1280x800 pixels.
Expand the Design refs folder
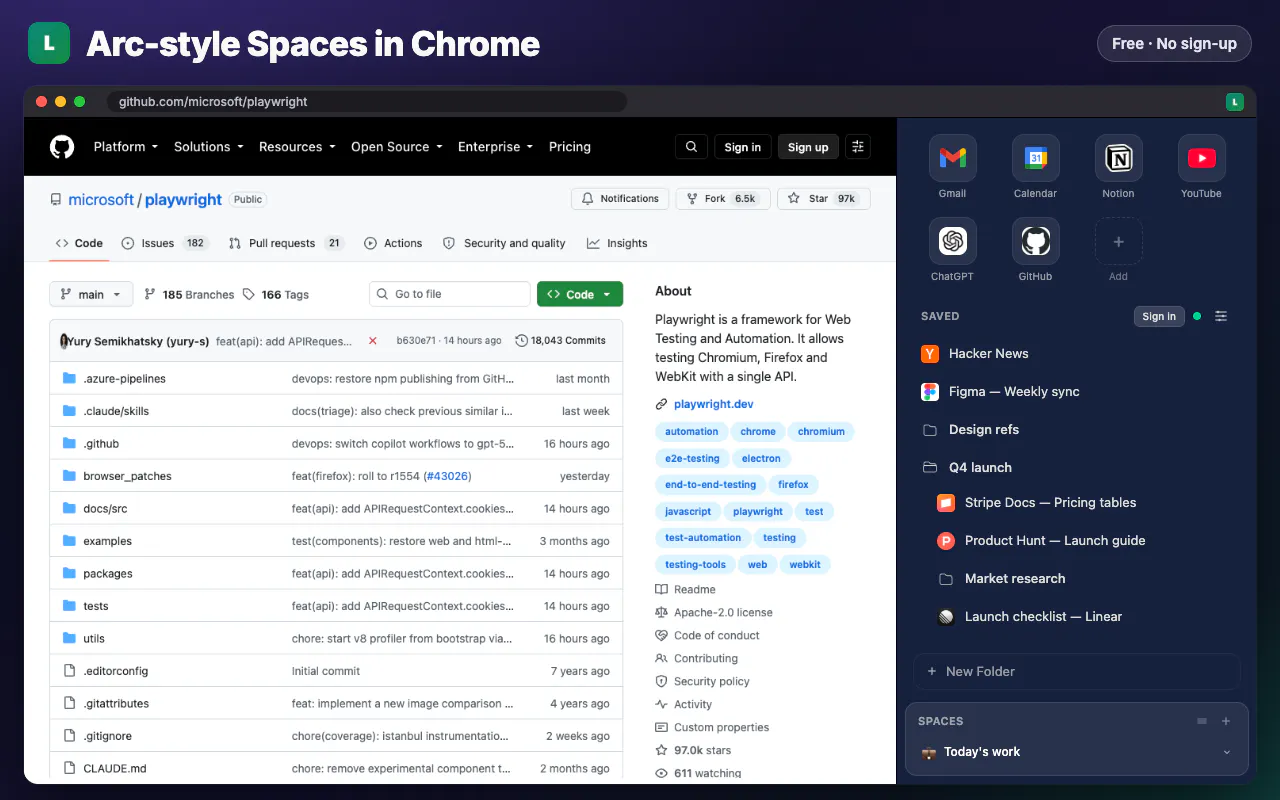tap(1076, 429)
